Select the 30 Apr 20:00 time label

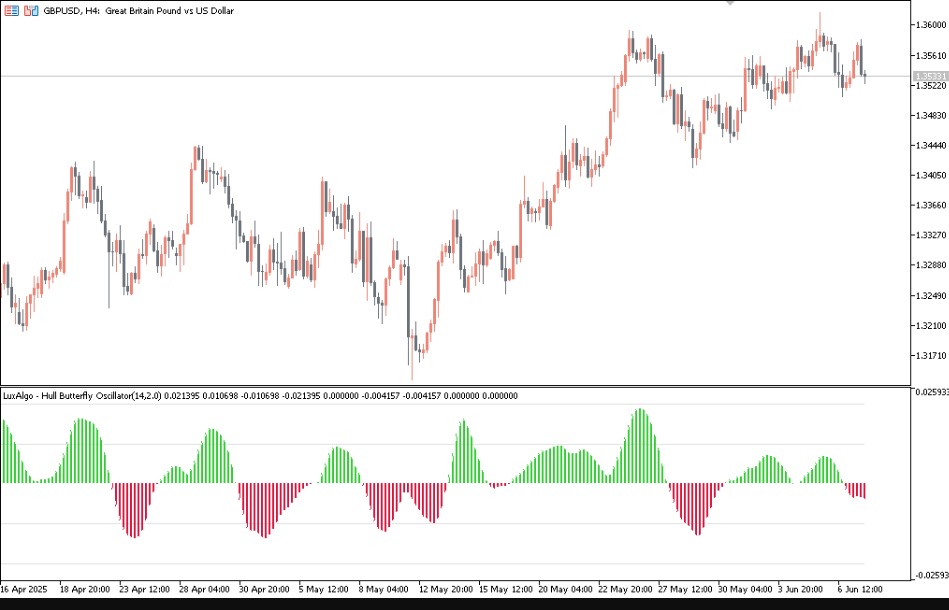[x=265, y=590]
